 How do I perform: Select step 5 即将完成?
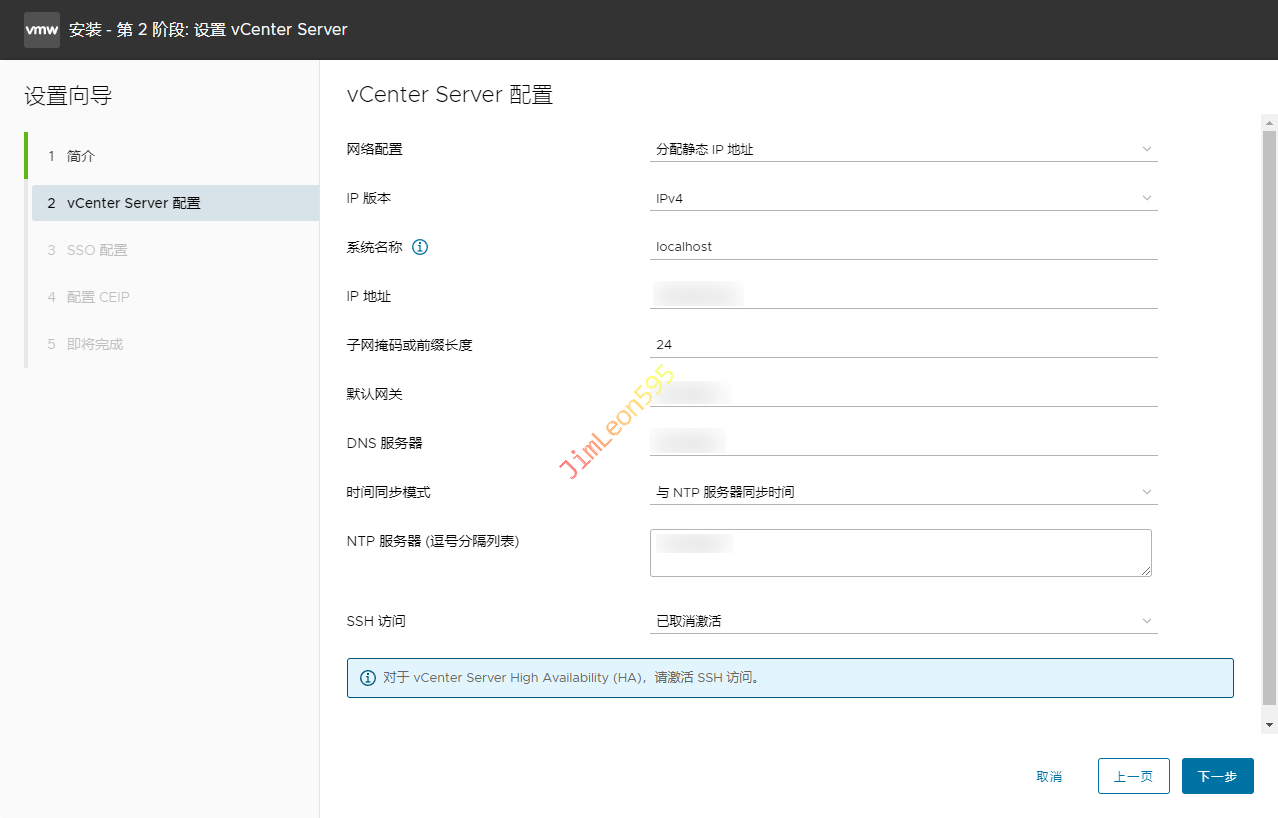click(x=95, y=344)
